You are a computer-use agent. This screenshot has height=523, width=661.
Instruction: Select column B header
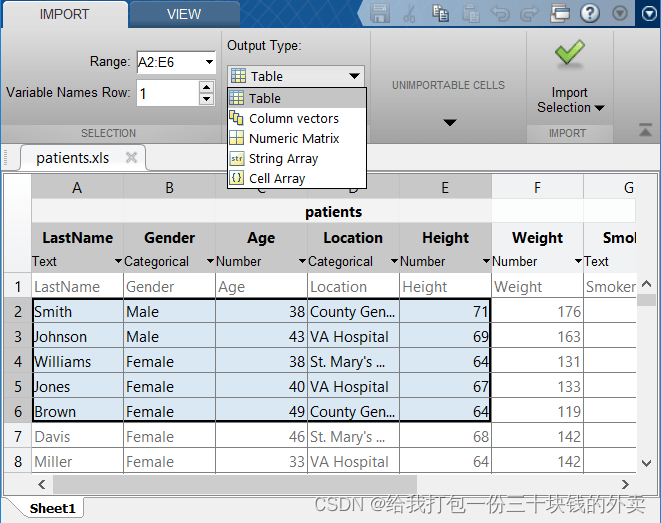coord(169,187)
